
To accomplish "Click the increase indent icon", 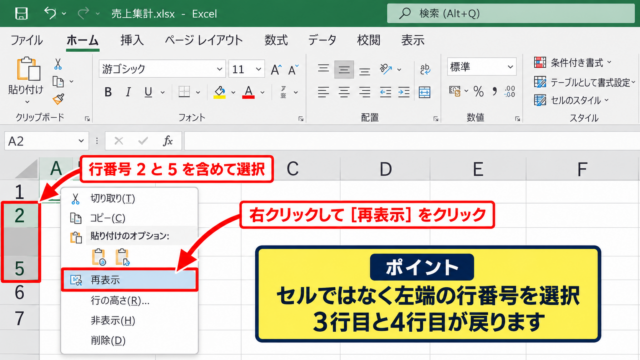I will click(x=404, y=92).
